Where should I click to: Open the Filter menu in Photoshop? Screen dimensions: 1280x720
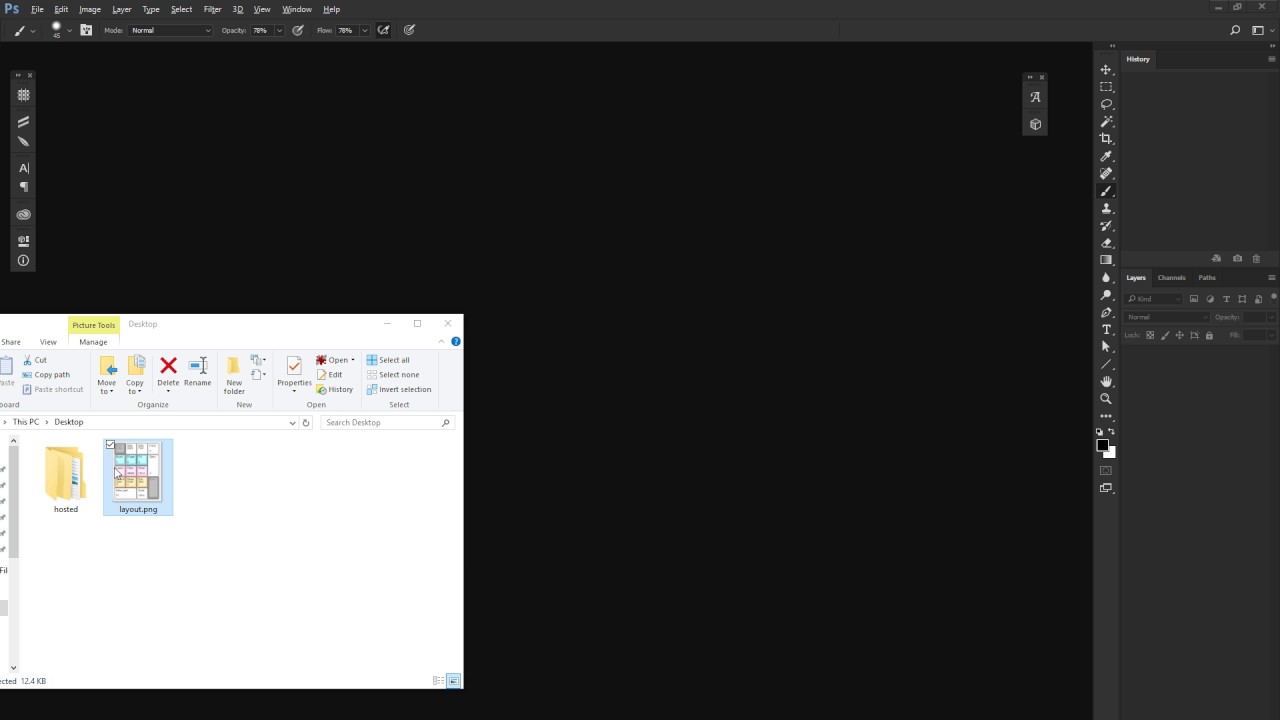tap(212, 9)
